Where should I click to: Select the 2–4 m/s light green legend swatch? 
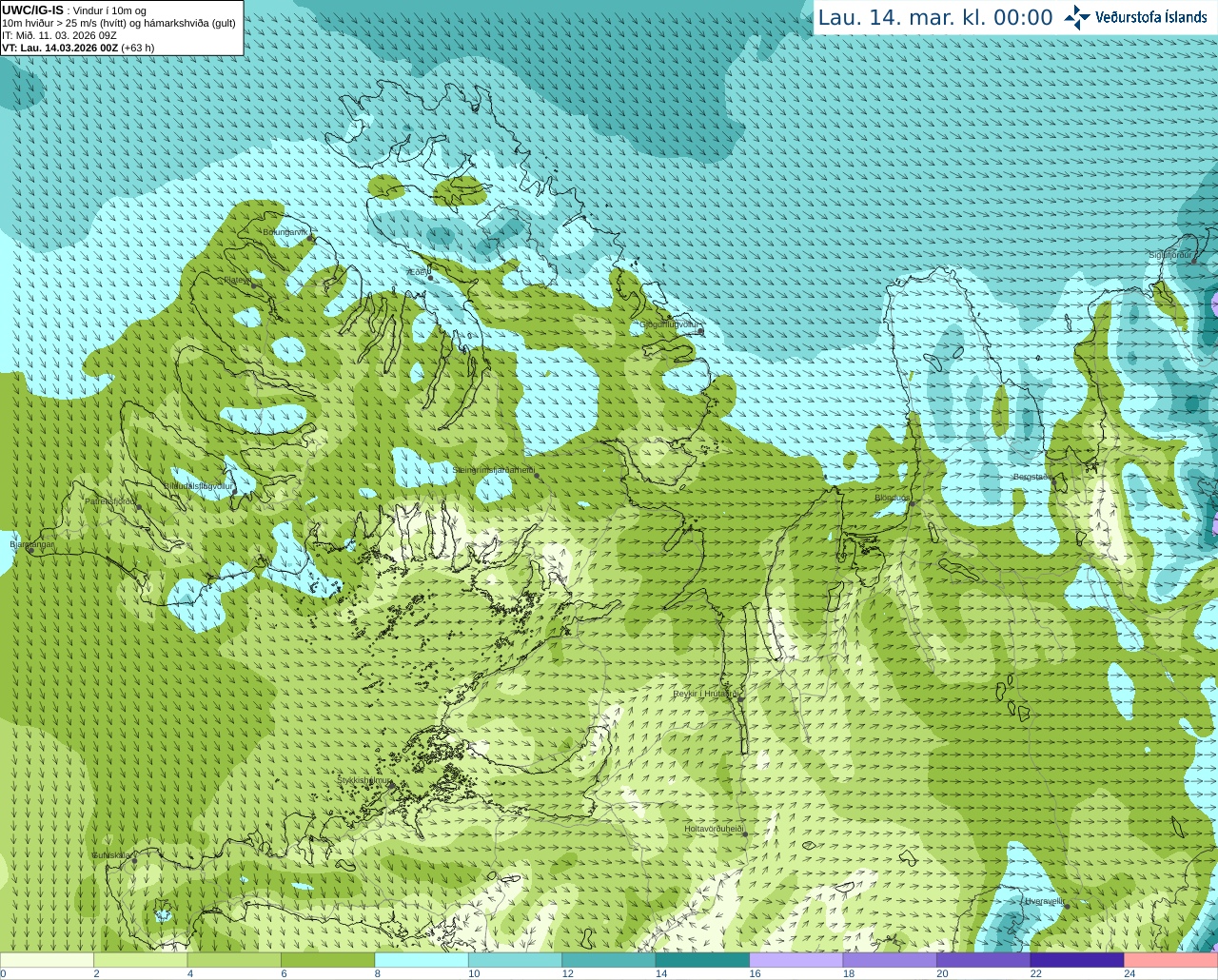[x=141, y=960]
